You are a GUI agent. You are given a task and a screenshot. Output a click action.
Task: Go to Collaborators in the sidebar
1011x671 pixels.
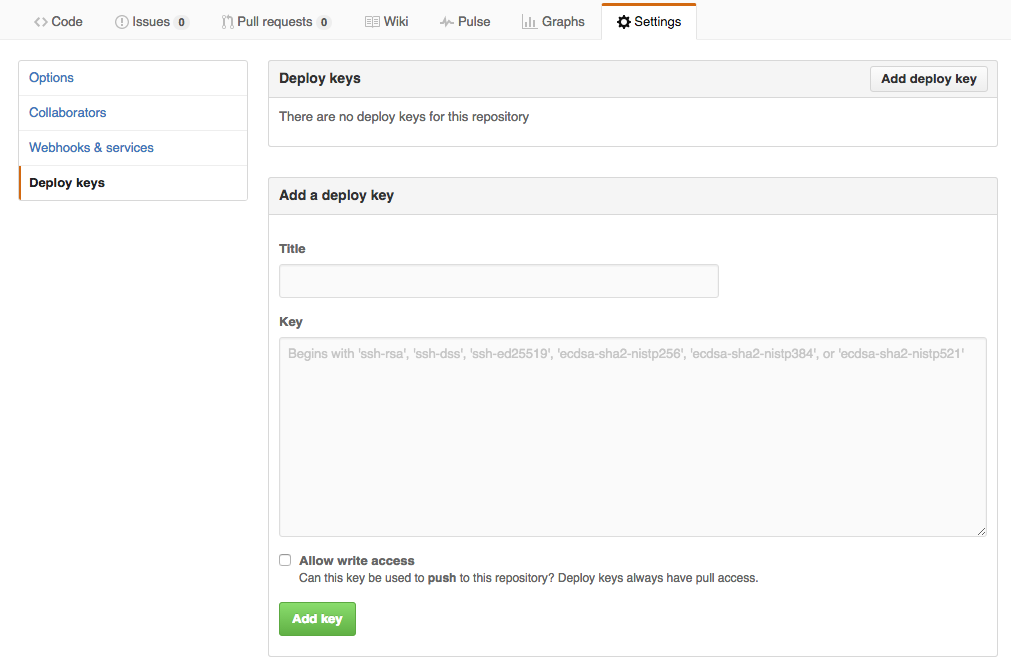[68, 113]
